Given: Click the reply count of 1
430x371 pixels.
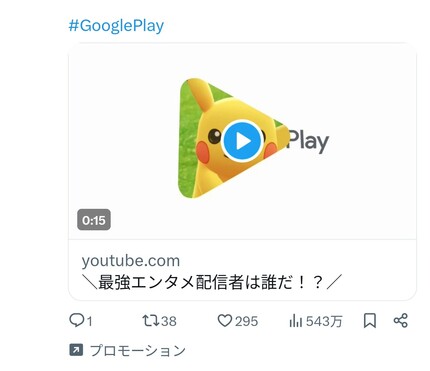Looking at the screenshot, I should pos(89,321).
